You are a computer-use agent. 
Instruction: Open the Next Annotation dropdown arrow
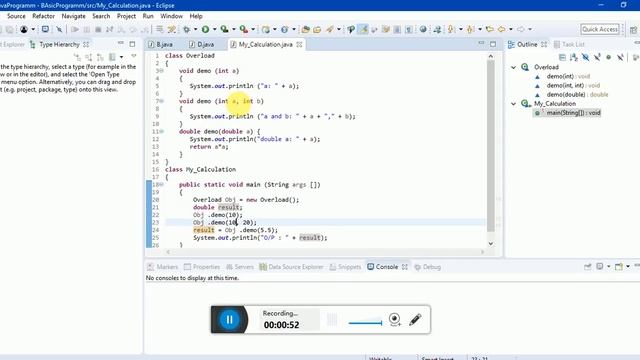click(460, 29)
